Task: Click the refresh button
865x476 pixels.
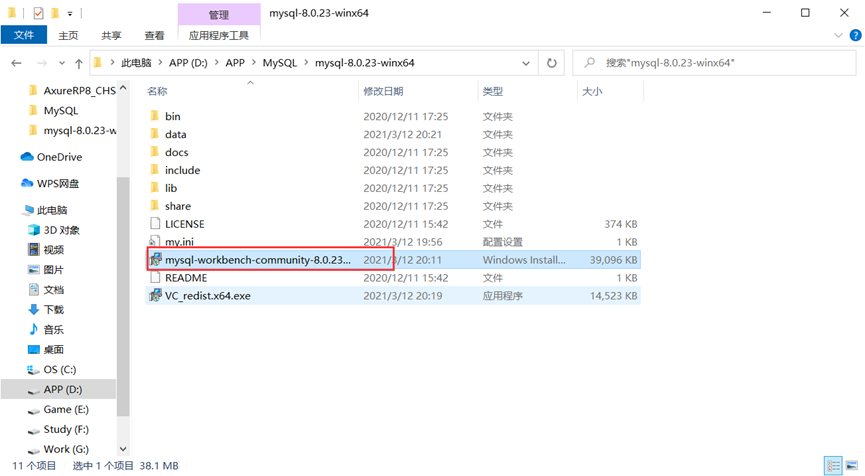Action: click(x=552, y=63)
